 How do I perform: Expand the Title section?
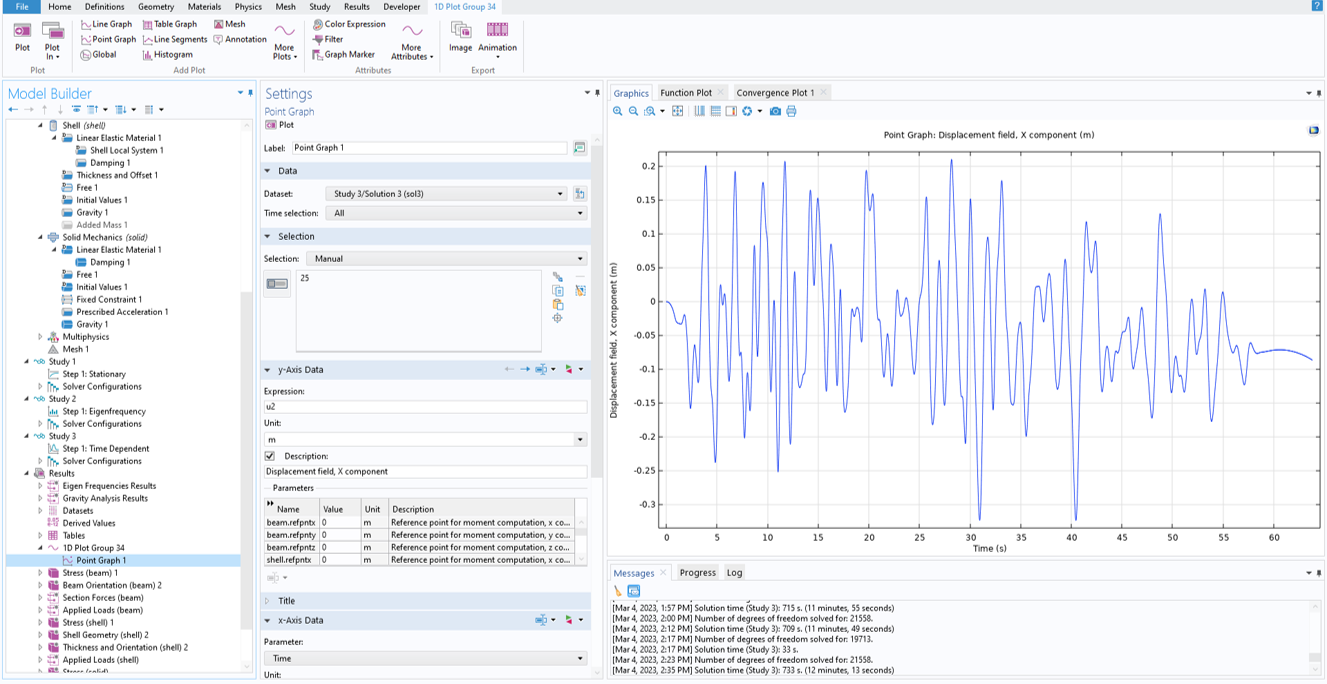click(286, 601)
